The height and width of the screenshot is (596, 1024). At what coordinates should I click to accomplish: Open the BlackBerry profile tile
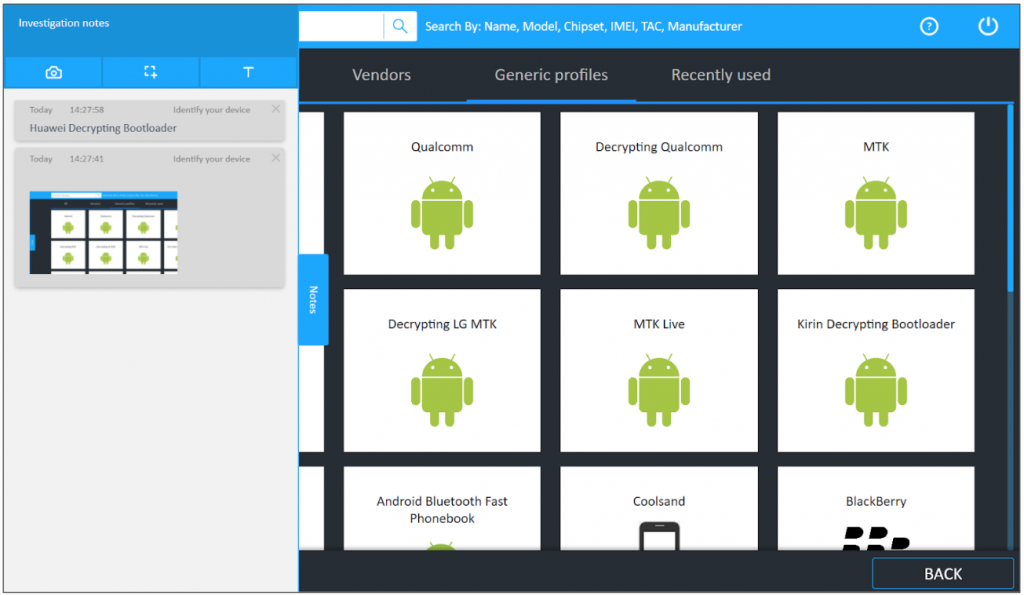[x=876, y=509]
